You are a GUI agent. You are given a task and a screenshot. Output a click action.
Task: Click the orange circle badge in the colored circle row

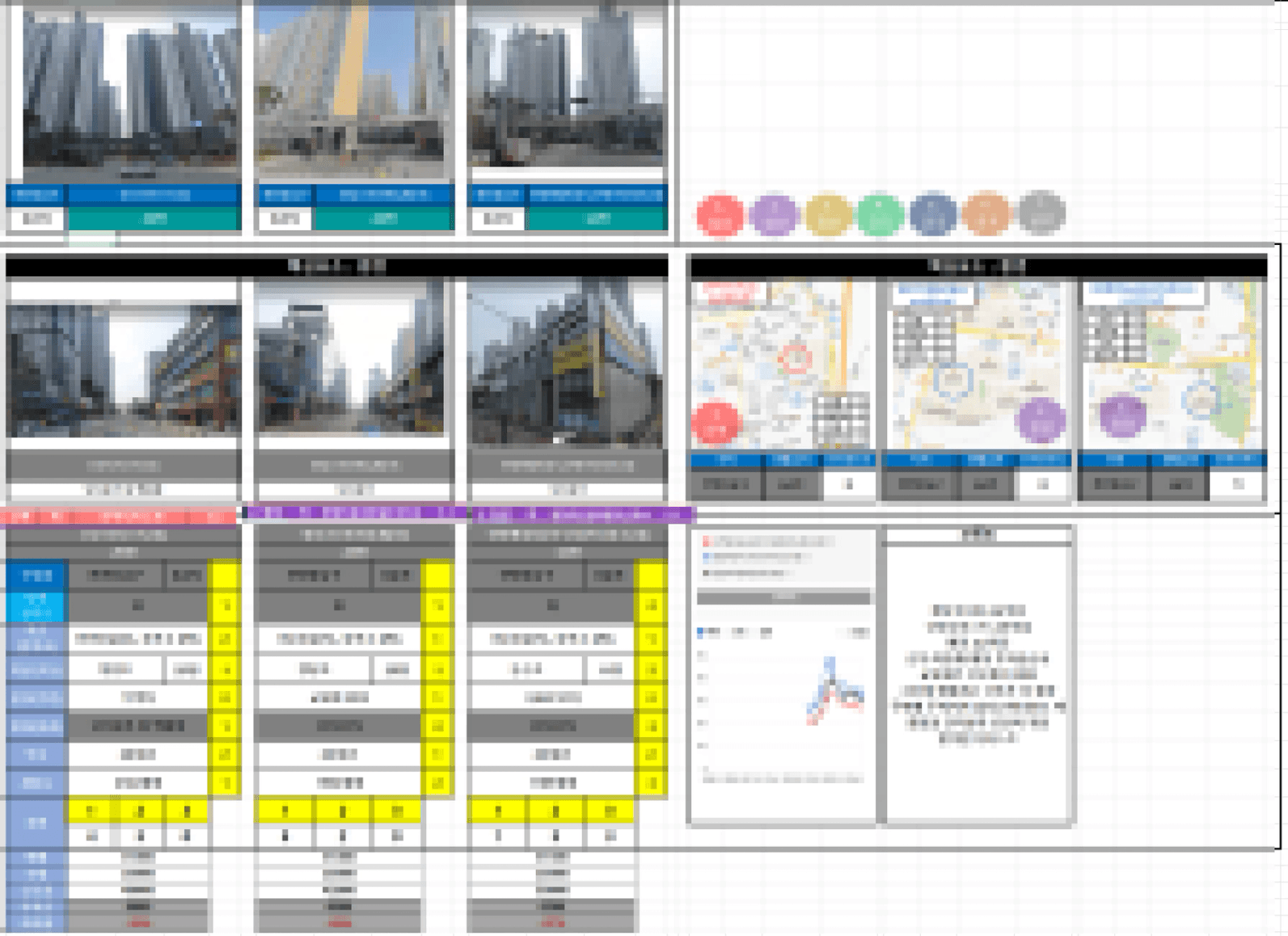click(986, 213)
